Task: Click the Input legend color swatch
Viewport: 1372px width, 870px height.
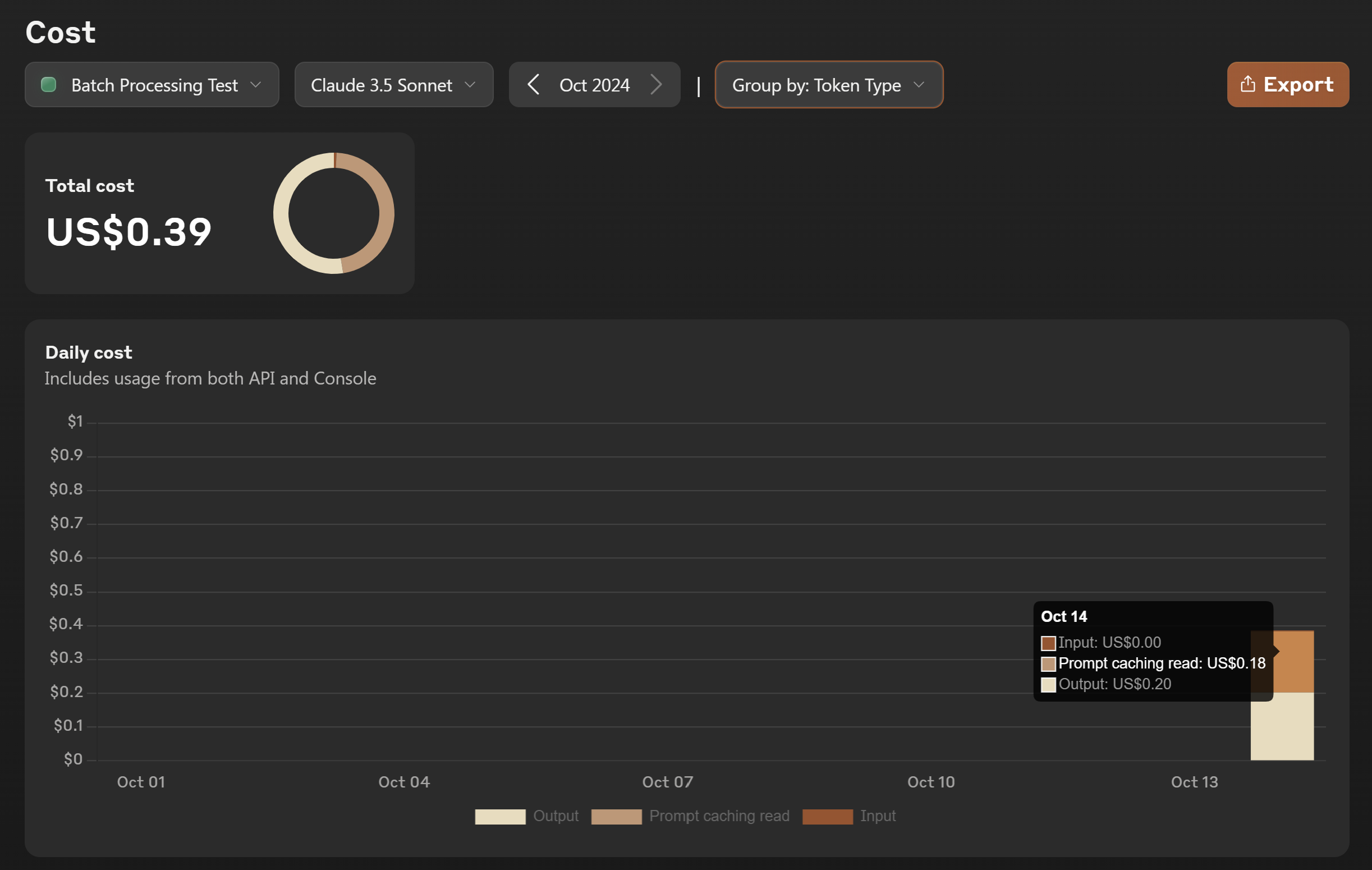Action: point(827,817)
